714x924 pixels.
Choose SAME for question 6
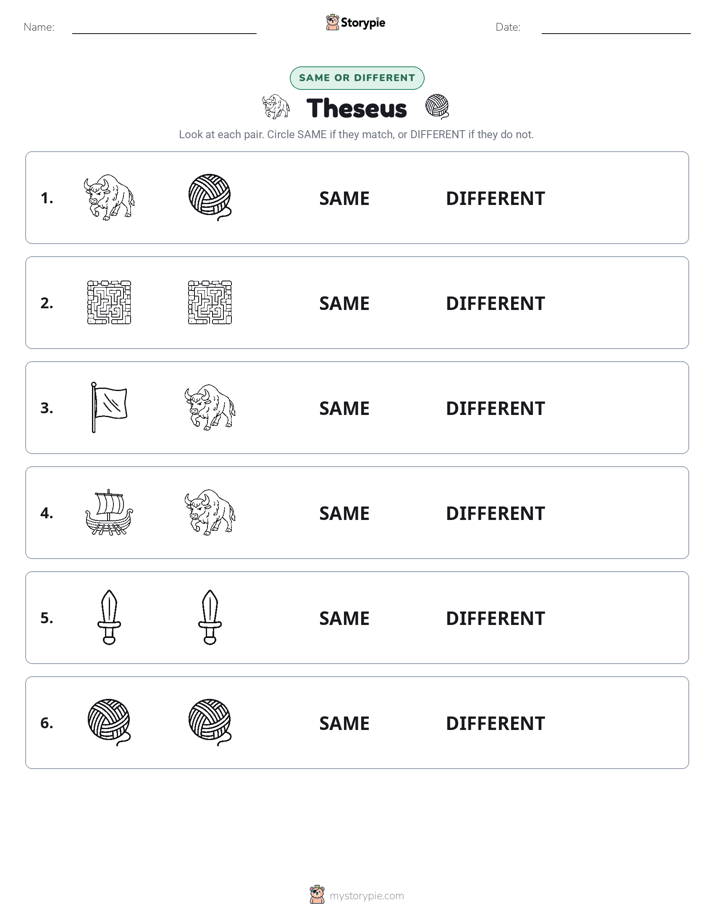pyautogui.click(x=344, y=723)
